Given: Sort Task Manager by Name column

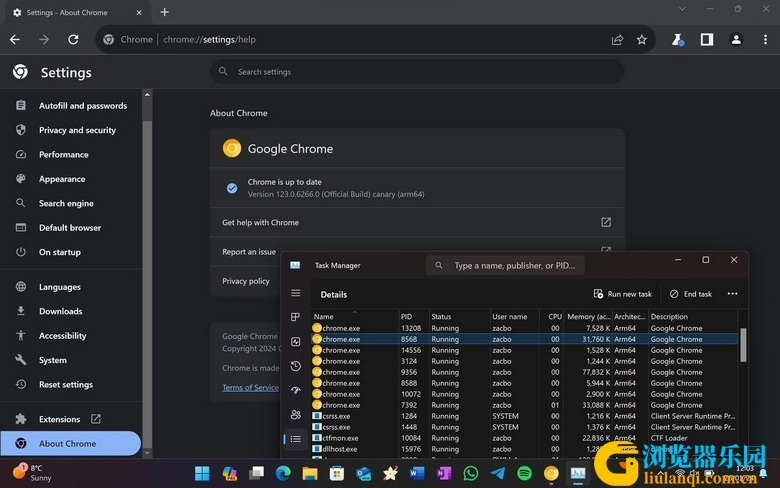Looking at the screenshot, I should pos(355,316).
